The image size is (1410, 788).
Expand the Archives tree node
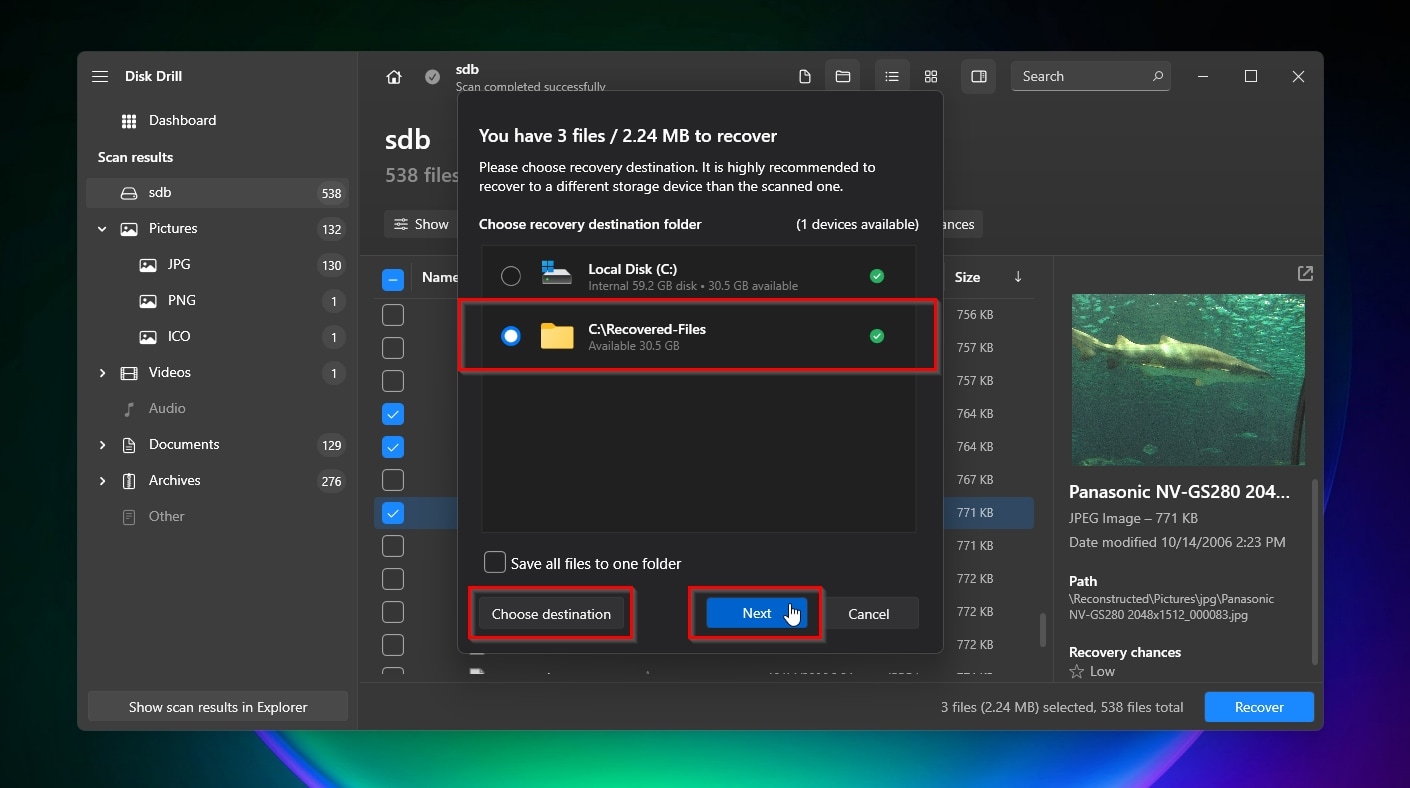click(102, 481)
